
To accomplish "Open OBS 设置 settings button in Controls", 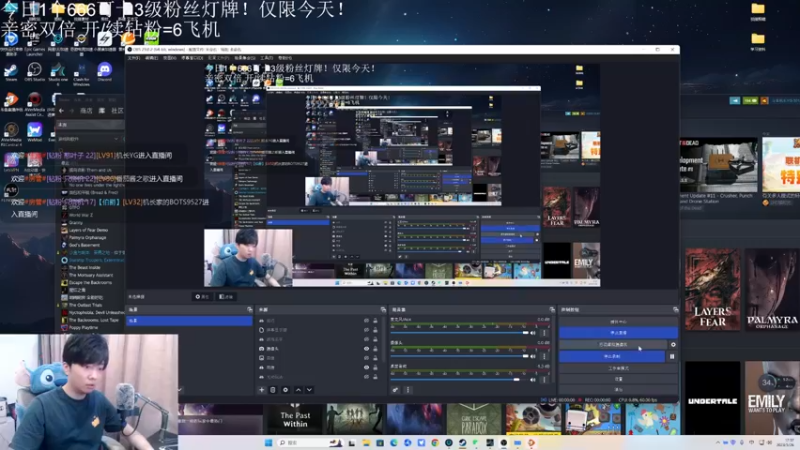I will click(618, 379).
